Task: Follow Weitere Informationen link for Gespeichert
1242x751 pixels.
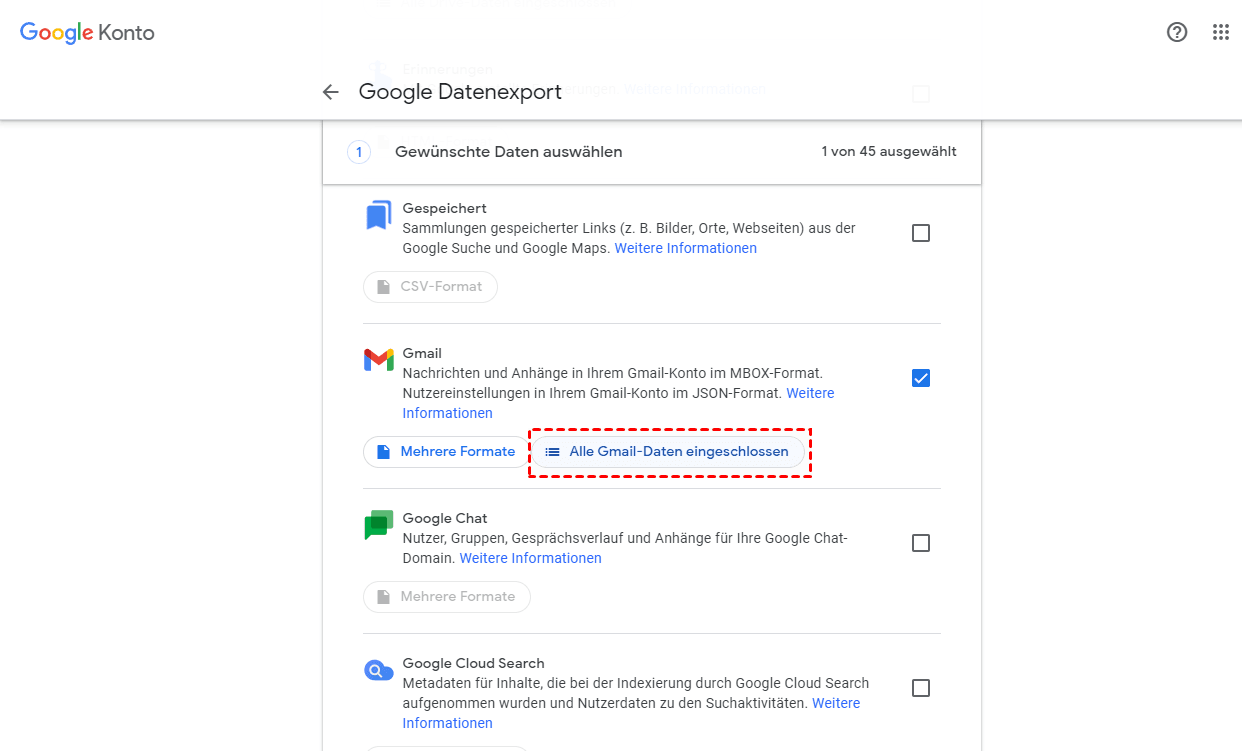Action: click(685, 248)
